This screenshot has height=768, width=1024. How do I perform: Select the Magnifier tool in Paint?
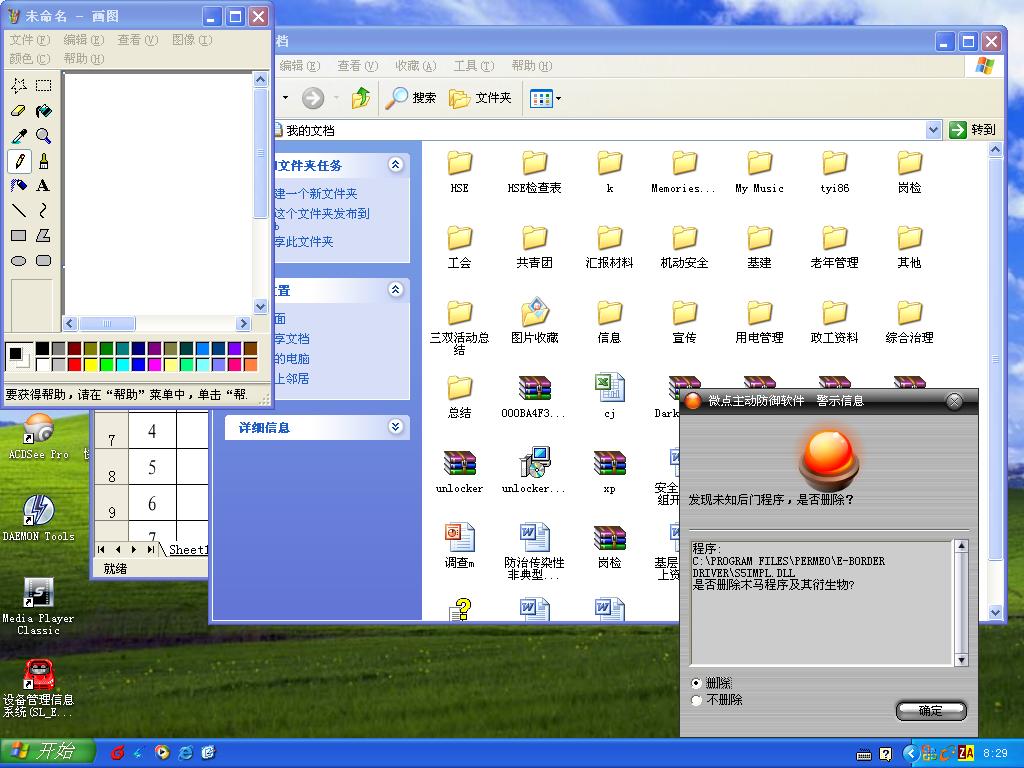[x=44, y=136]
